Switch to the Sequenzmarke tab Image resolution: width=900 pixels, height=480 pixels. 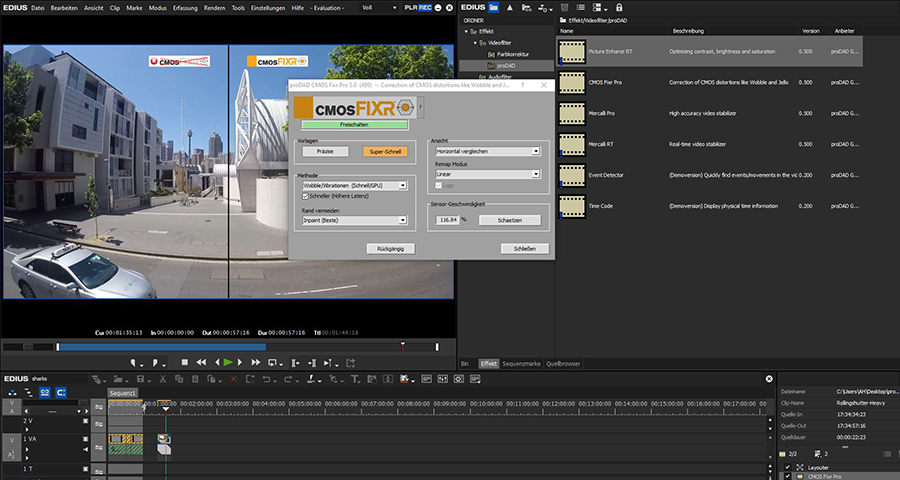pos(520,364)
